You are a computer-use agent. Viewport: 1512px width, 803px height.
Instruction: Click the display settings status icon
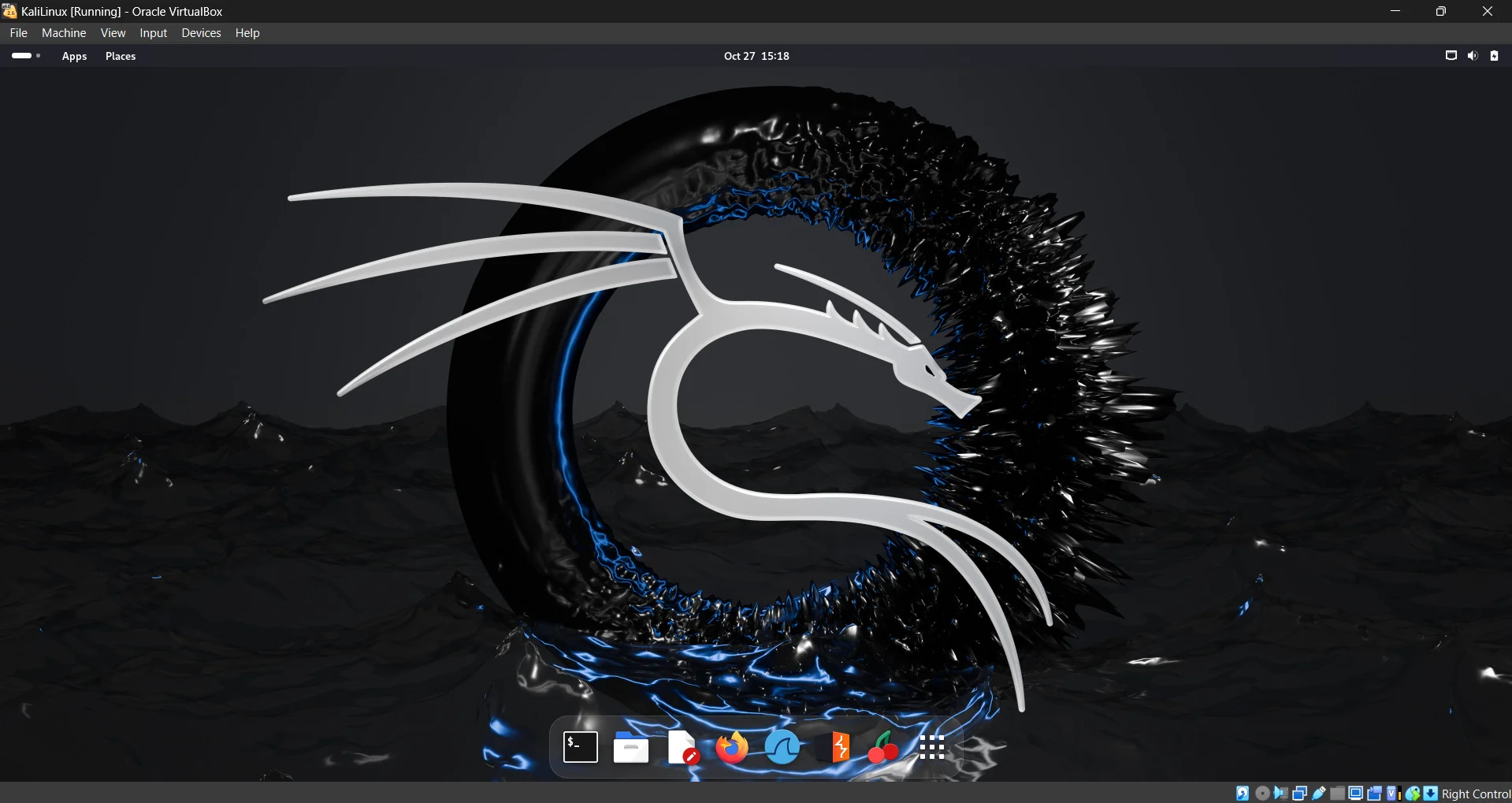[1356, 794]
